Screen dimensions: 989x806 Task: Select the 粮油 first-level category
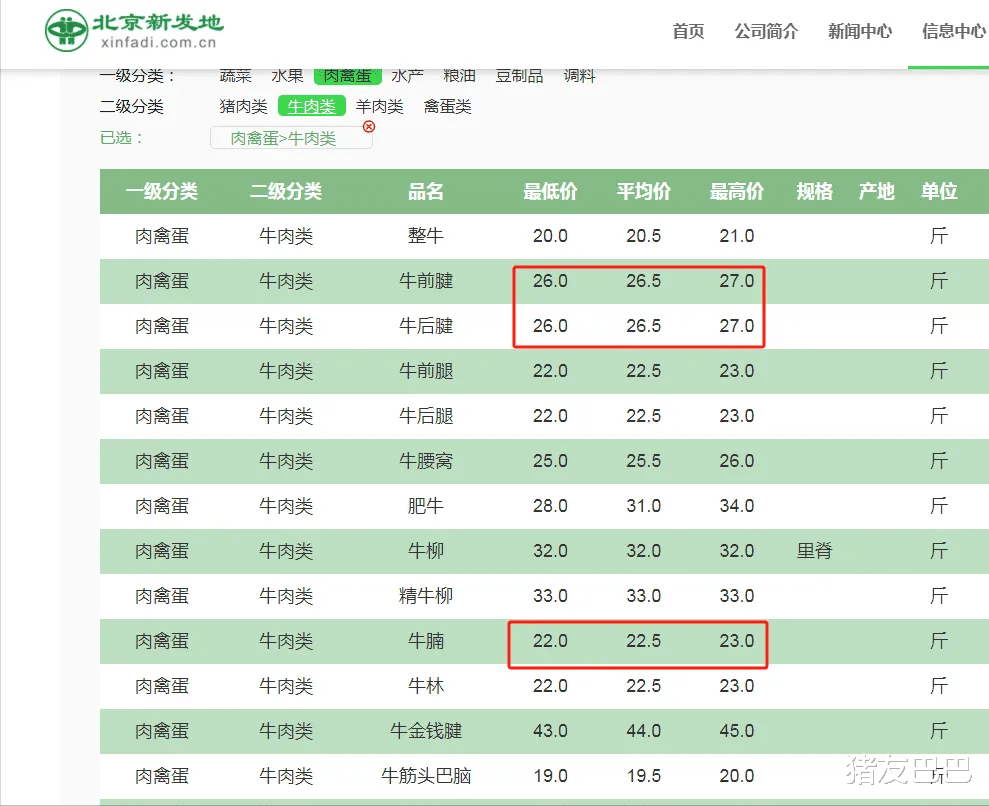pos(459,76)
